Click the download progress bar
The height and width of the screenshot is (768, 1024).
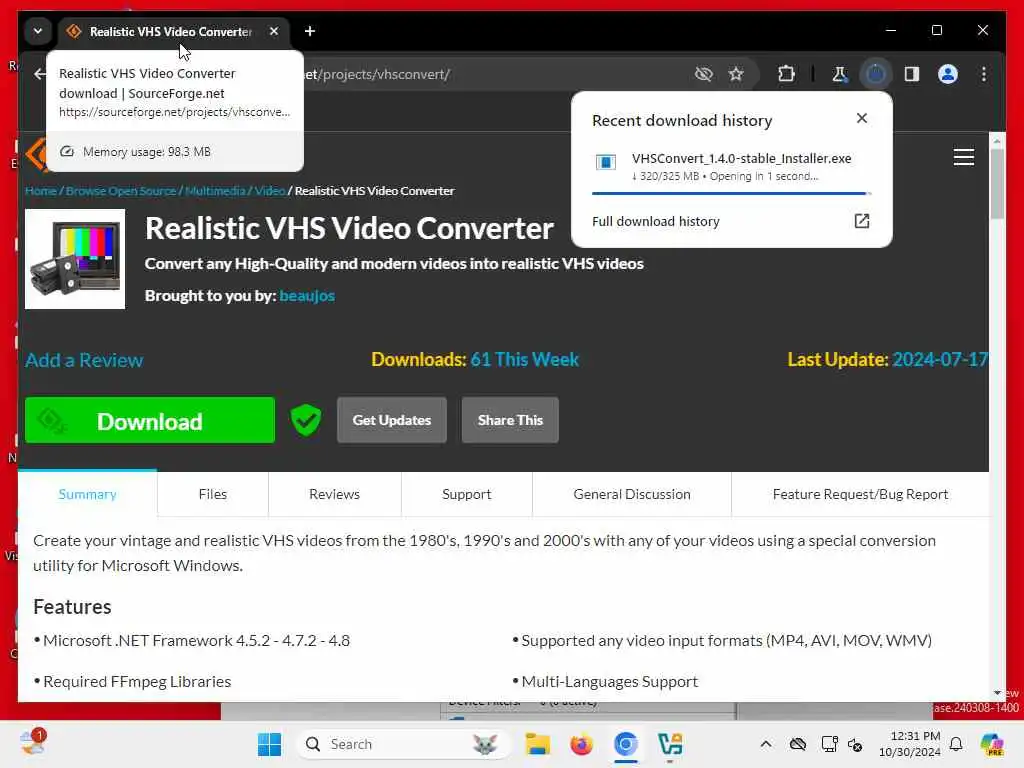click(x=731, y=193)
